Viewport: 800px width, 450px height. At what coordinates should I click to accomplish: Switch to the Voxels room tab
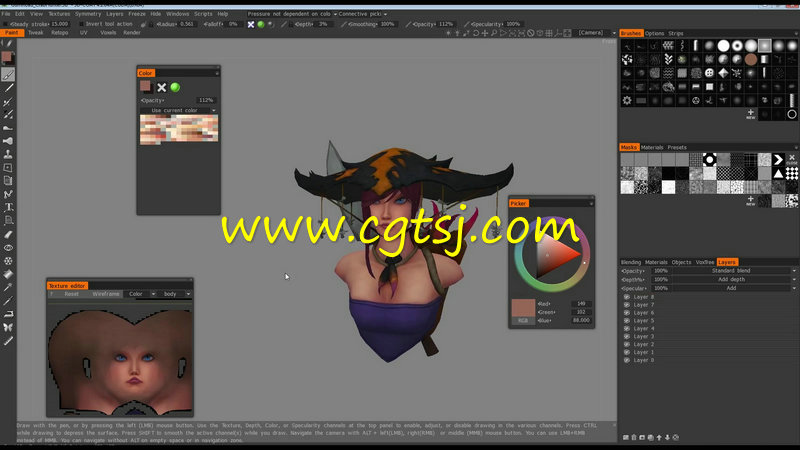point(108,33)
